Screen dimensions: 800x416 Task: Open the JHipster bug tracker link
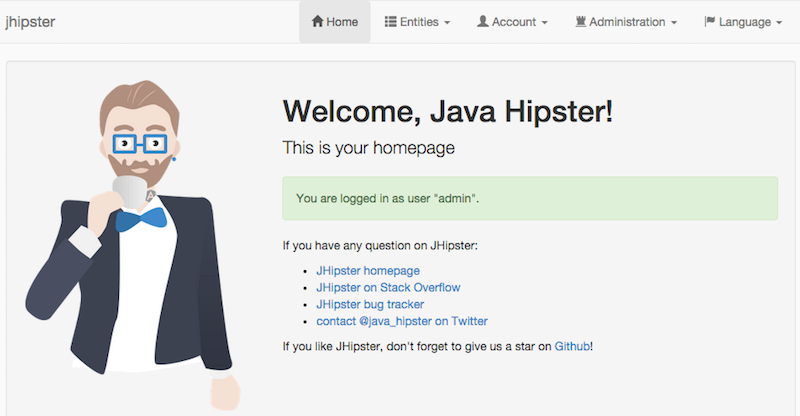coord(370,304)
